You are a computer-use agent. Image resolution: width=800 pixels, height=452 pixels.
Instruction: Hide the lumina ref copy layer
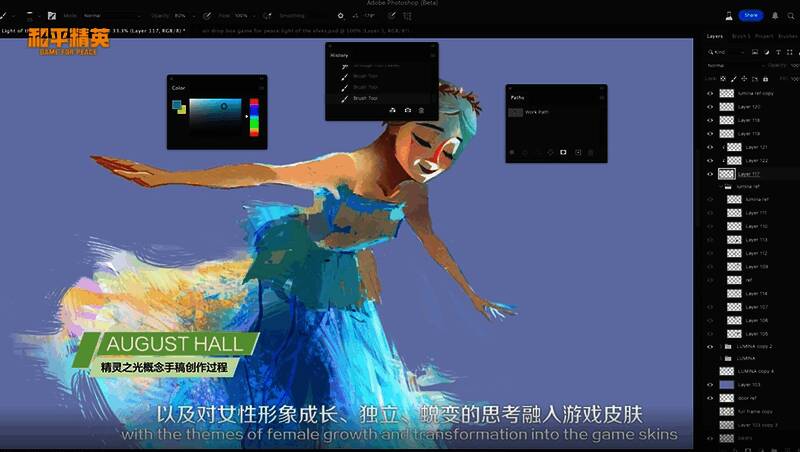pyautogui.click(x=710, y=93)
